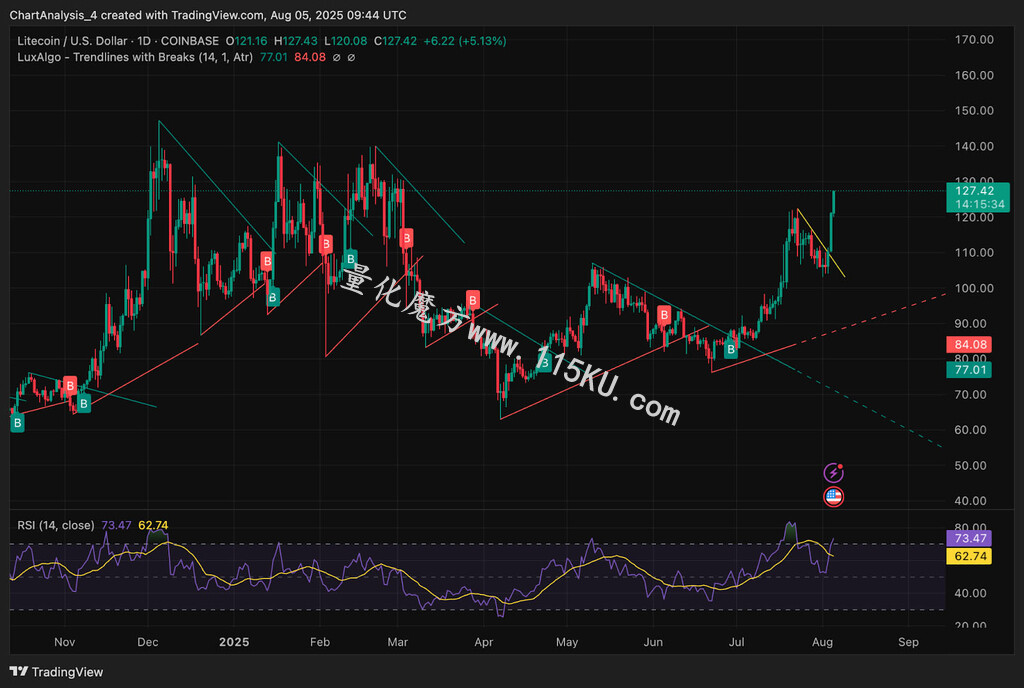Click the Sep label on the time axis
The width and height of the screenshot is (1024, 688).
(x=908, y=642)
